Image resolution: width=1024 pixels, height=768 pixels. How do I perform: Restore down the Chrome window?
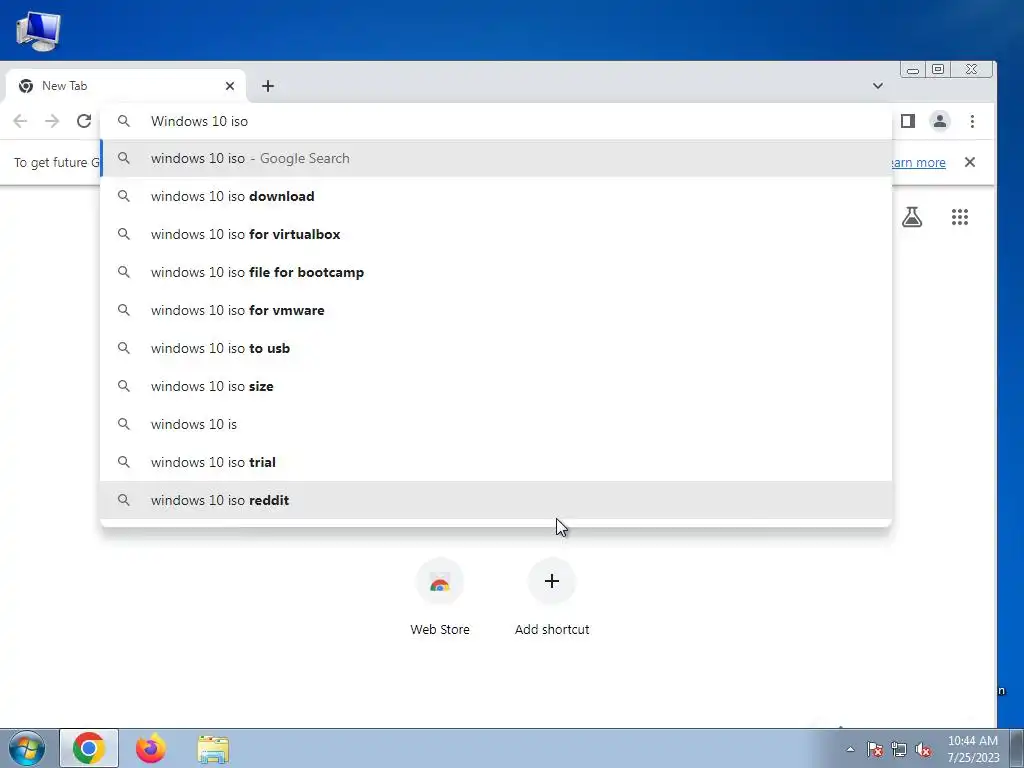click(x=938, y=69)
